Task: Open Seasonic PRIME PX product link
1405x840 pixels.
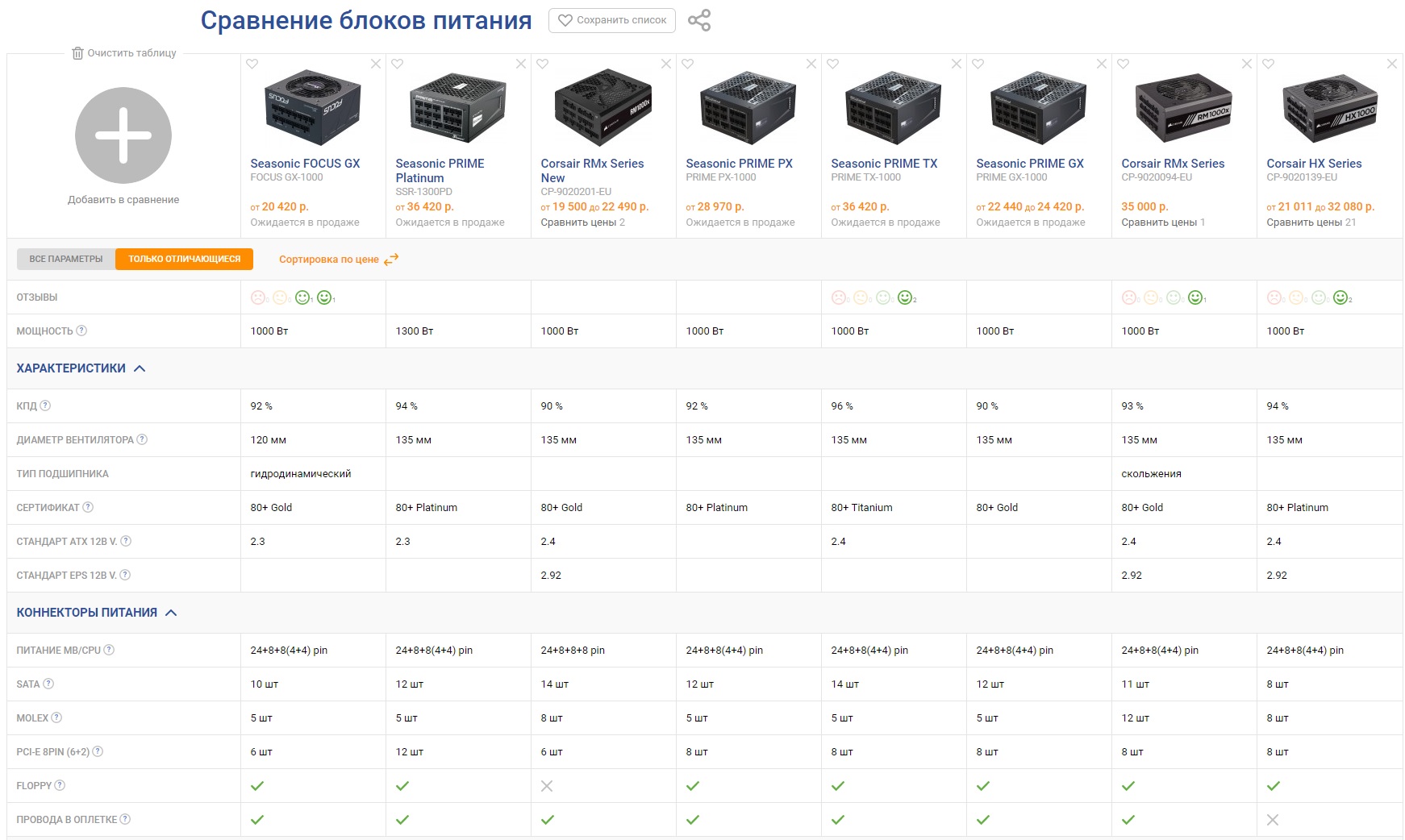Action: (x=739, y=164)
